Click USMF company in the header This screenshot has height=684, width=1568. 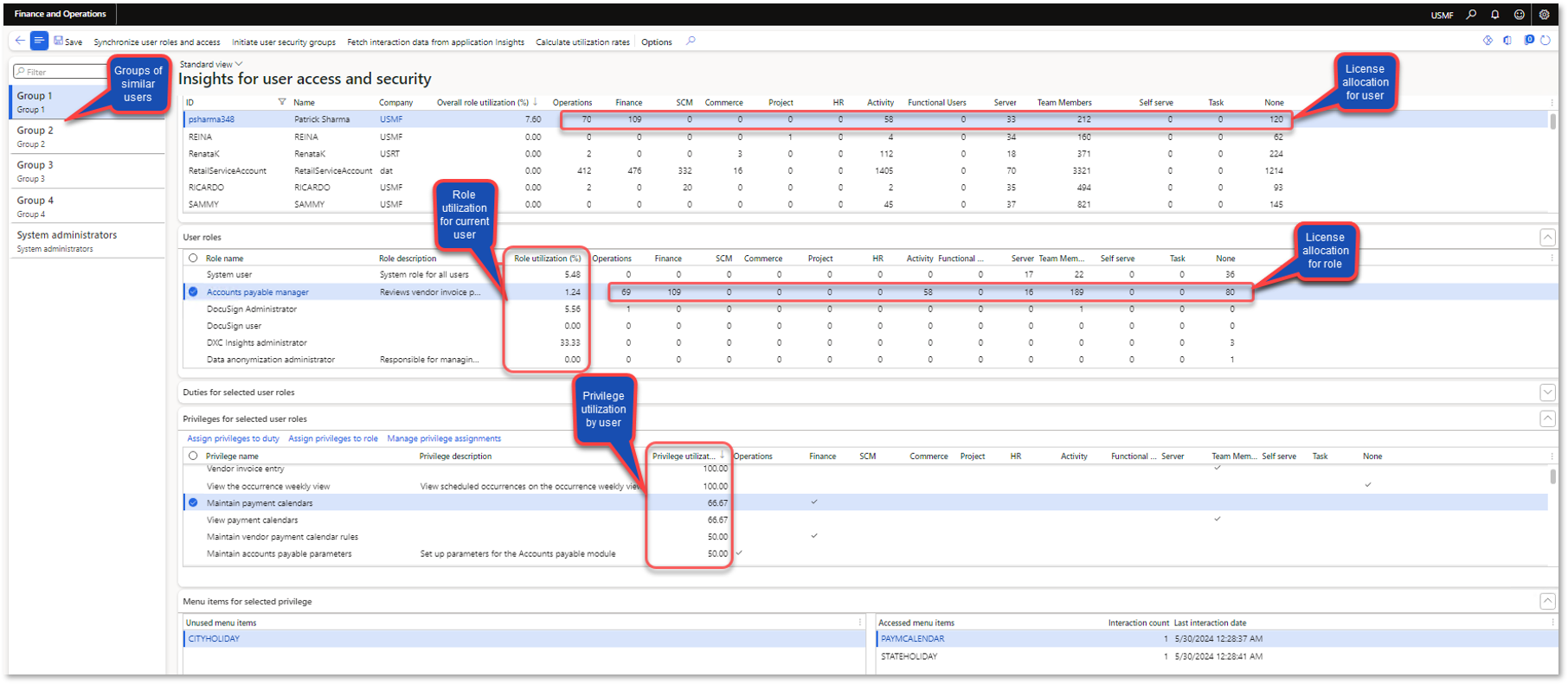pyautogui.click(x=1442, y=15)
